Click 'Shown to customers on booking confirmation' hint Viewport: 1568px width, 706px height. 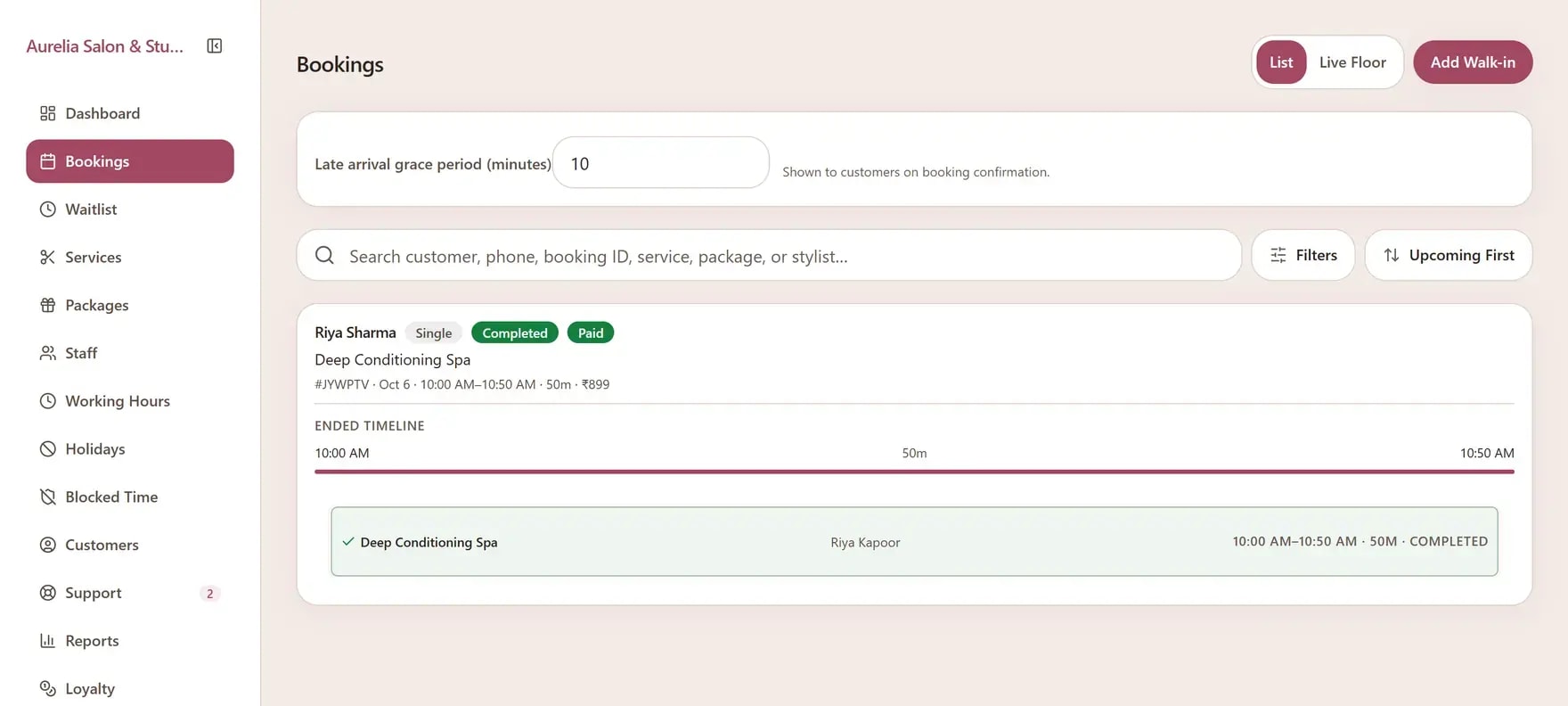pos(916,172)
